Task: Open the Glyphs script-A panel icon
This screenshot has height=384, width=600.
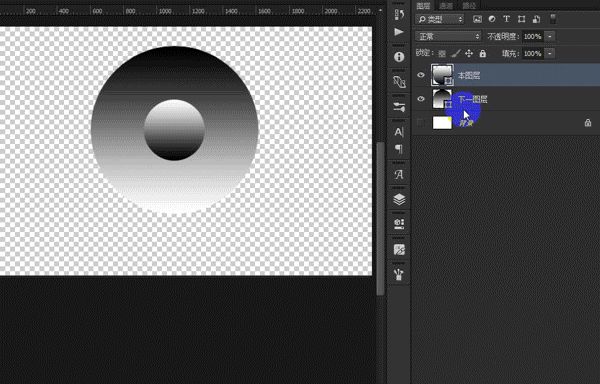Action: click(399, 174)
